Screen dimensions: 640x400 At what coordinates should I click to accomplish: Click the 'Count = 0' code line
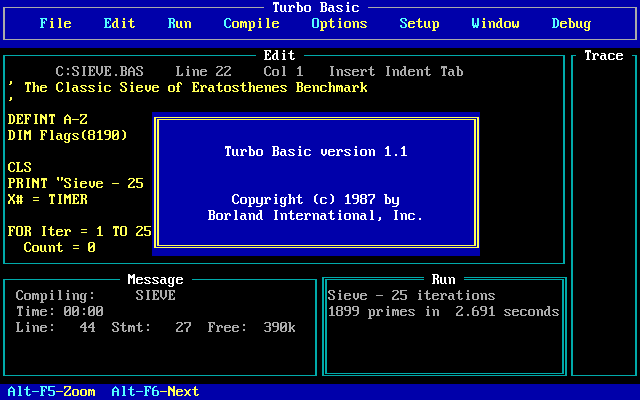coord(60,247)
